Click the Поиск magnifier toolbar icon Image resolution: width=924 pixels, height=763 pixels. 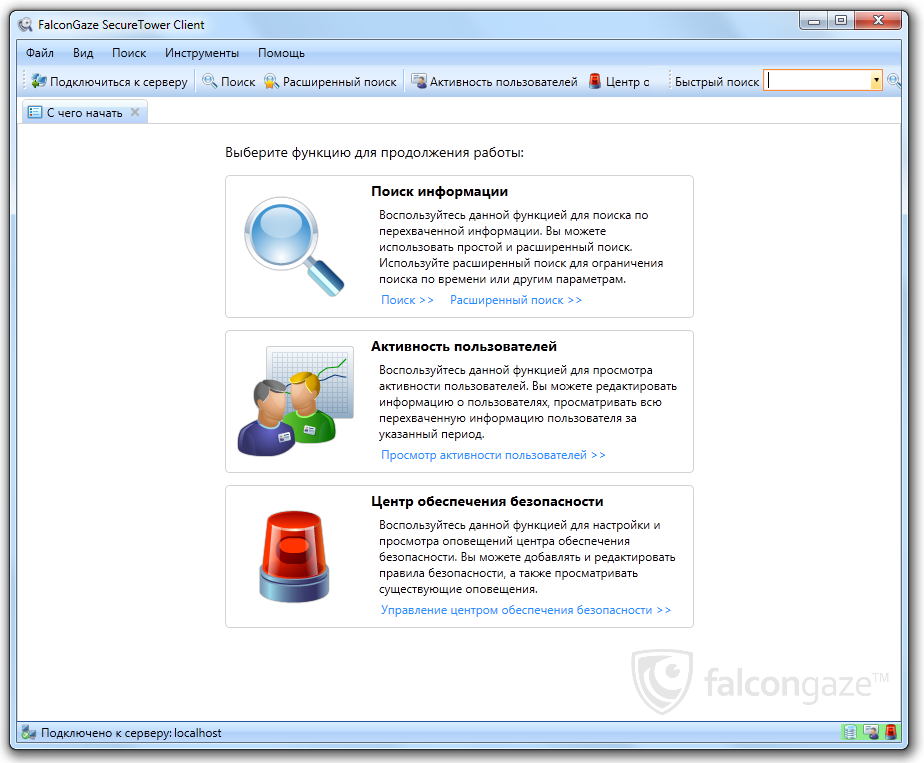click(x=209, y=81)
